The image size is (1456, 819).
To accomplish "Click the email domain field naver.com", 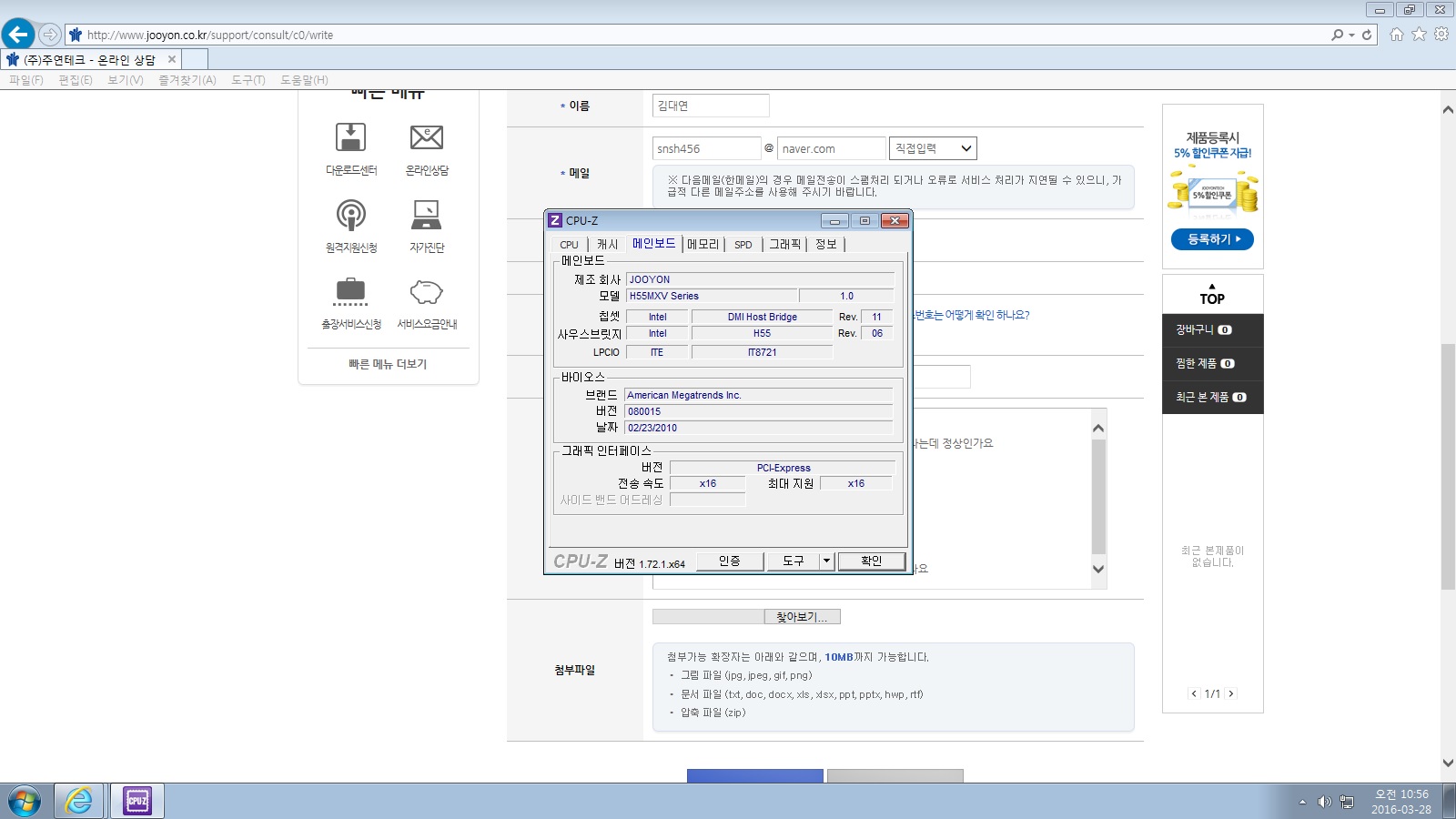I will [831, 148].
